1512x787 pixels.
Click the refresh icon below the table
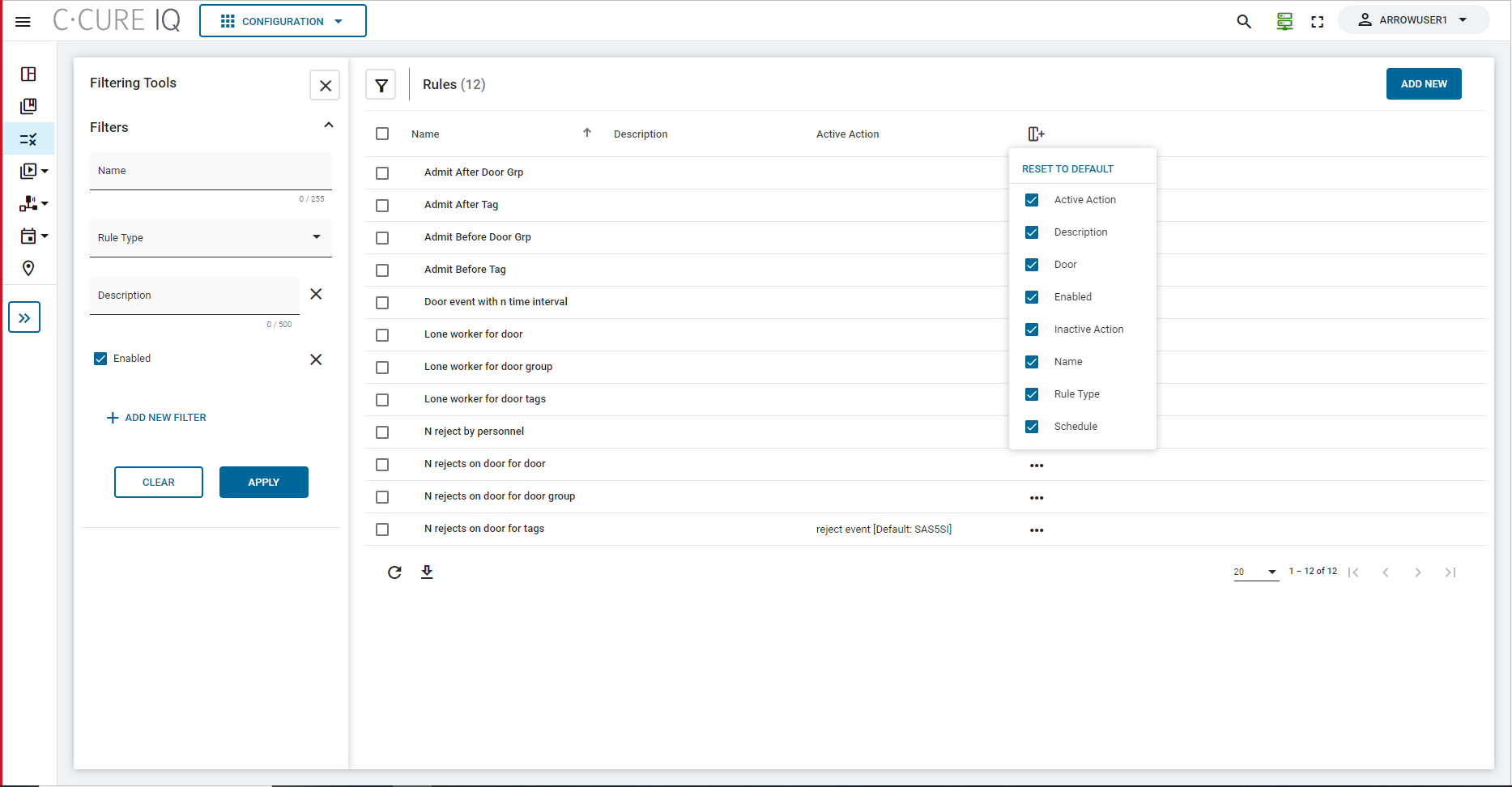394,572
